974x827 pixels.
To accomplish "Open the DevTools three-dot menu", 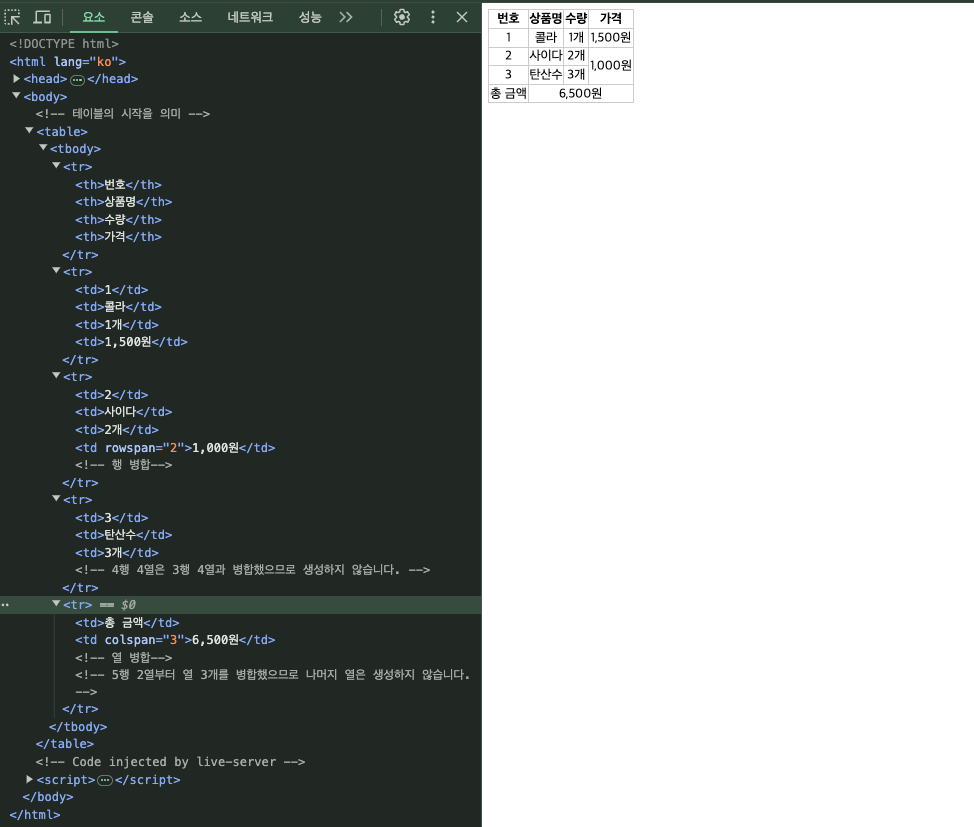I will (x=433, y=17).
